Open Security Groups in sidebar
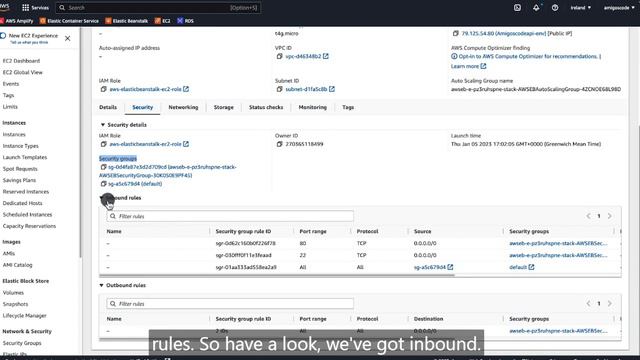 click(x=22, y=343)
